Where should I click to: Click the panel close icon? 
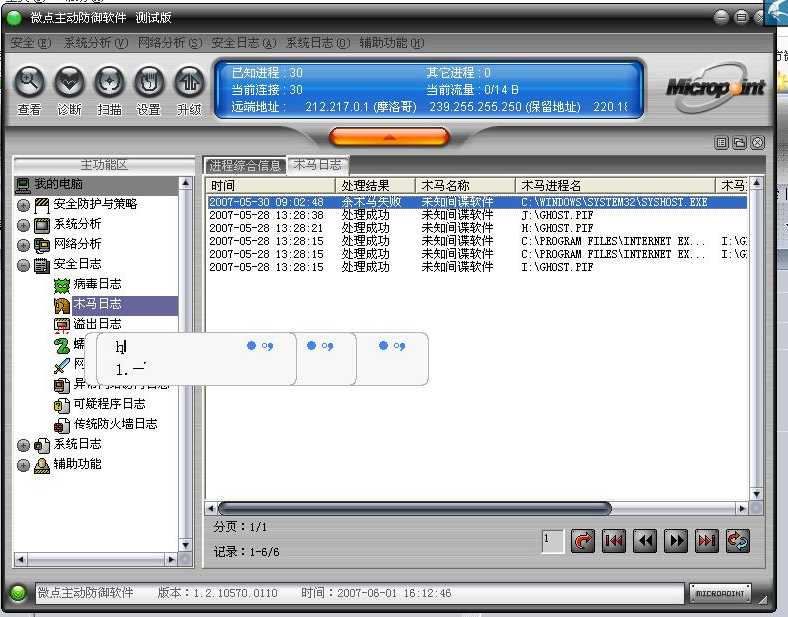coord(757,143)
